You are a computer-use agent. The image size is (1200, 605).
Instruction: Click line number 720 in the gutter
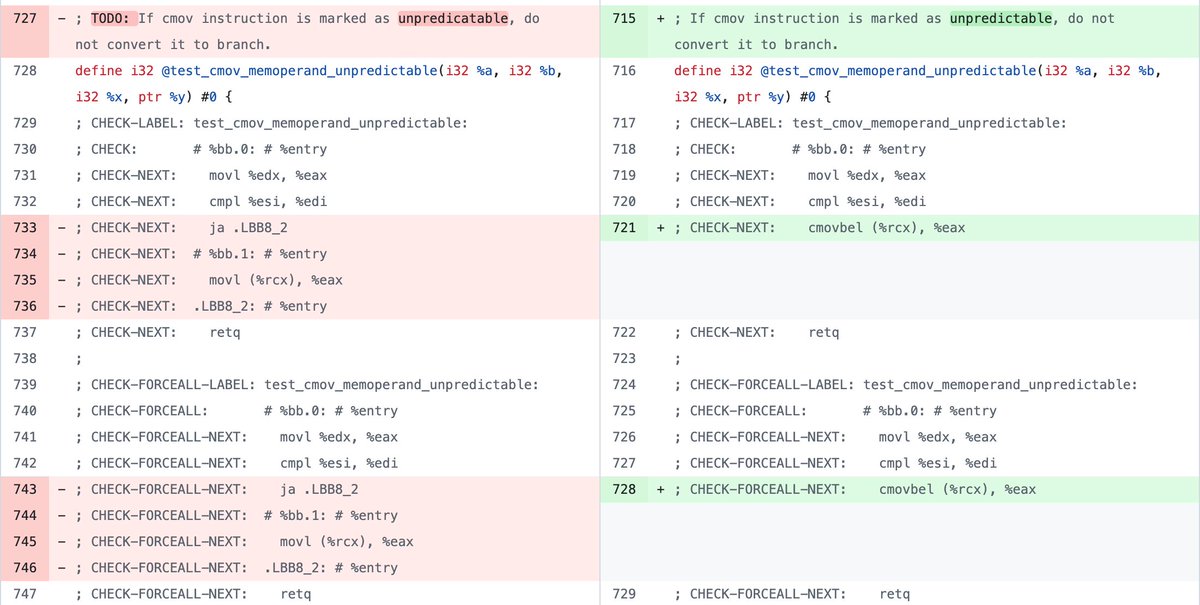pyautogui.click(x=624, y=201)
